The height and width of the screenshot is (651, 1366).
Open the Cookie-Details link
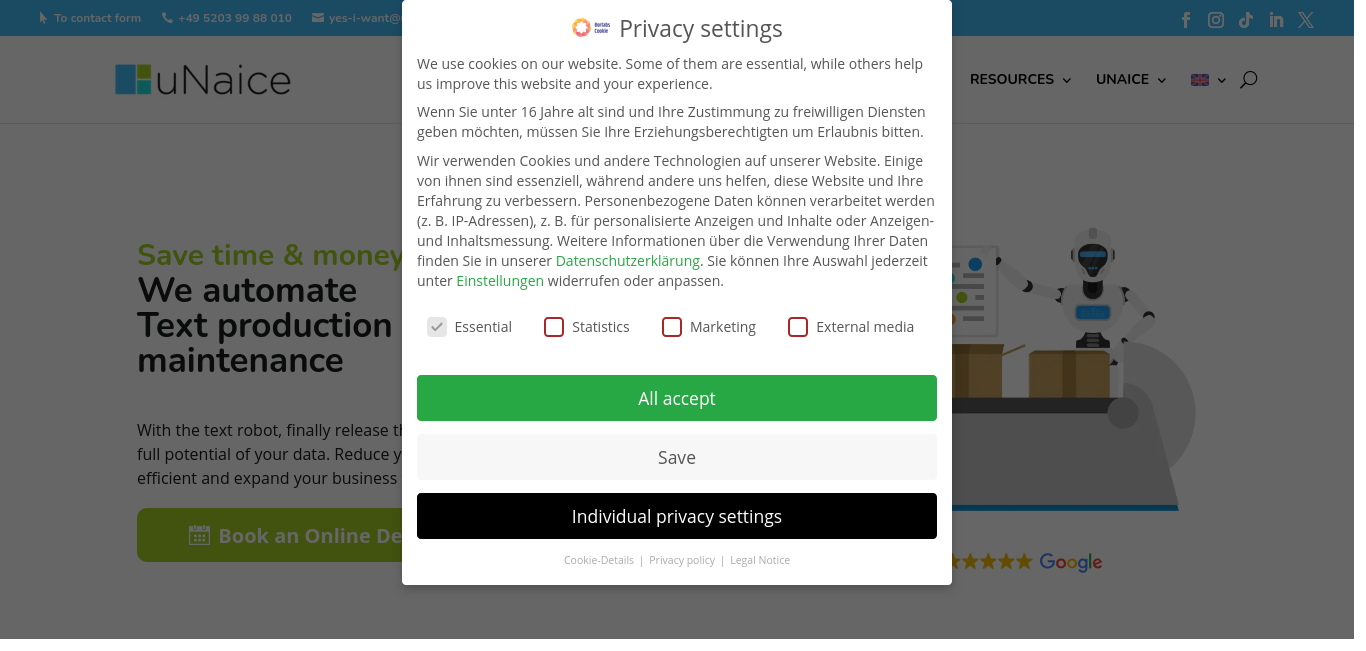(x=599, y=560)
